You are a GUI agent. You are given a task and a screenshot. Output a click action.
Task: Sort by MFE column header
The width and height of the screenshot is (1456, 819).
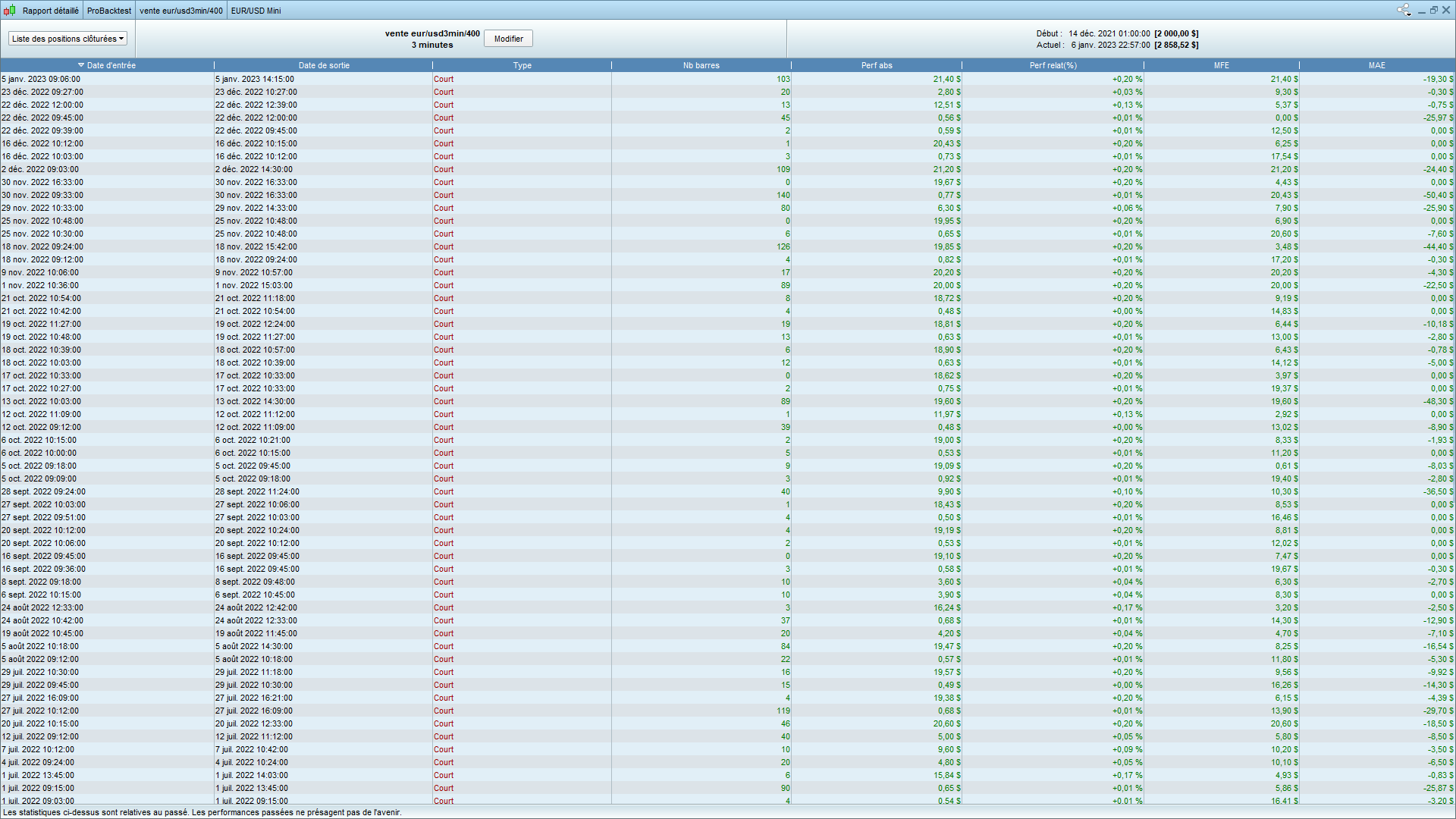coord(1221,65)
